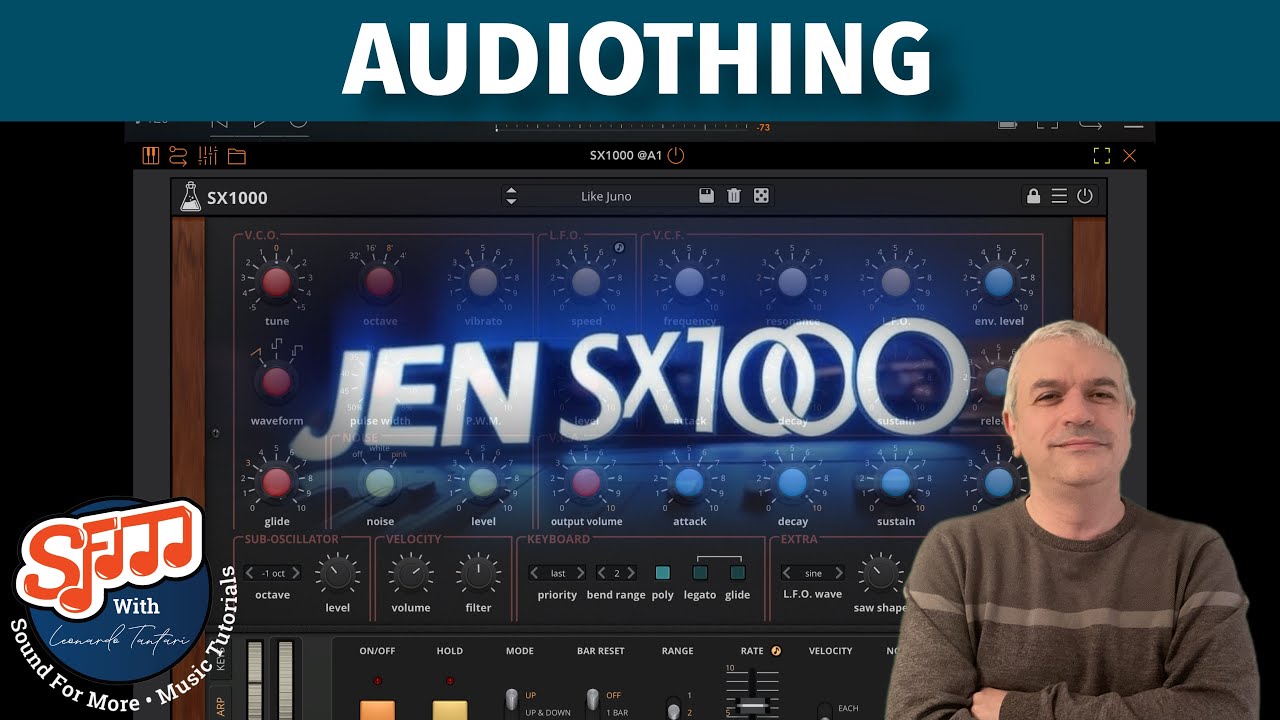Image resolution: width=1280 pixels, height=720 pixels.
Task: Toggle the L.F.O. tempo sync note icon
Action: [x=619, y=247]
